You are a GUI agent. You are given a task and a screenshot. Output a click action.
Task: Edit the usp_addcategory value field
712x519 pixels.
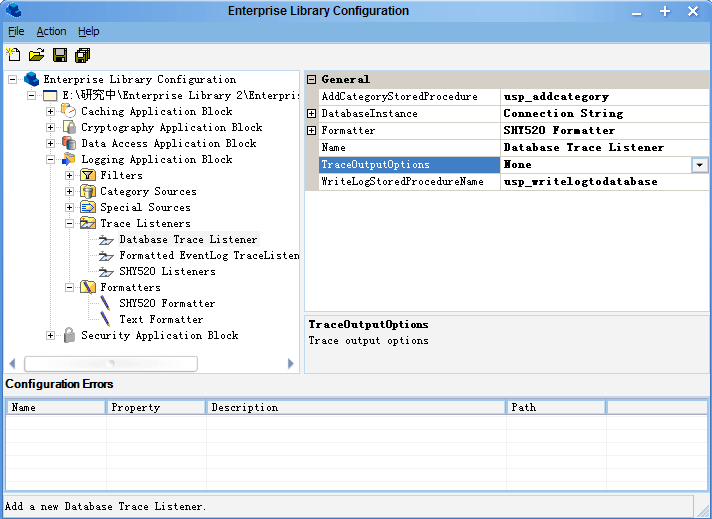(x=604, y=96)
